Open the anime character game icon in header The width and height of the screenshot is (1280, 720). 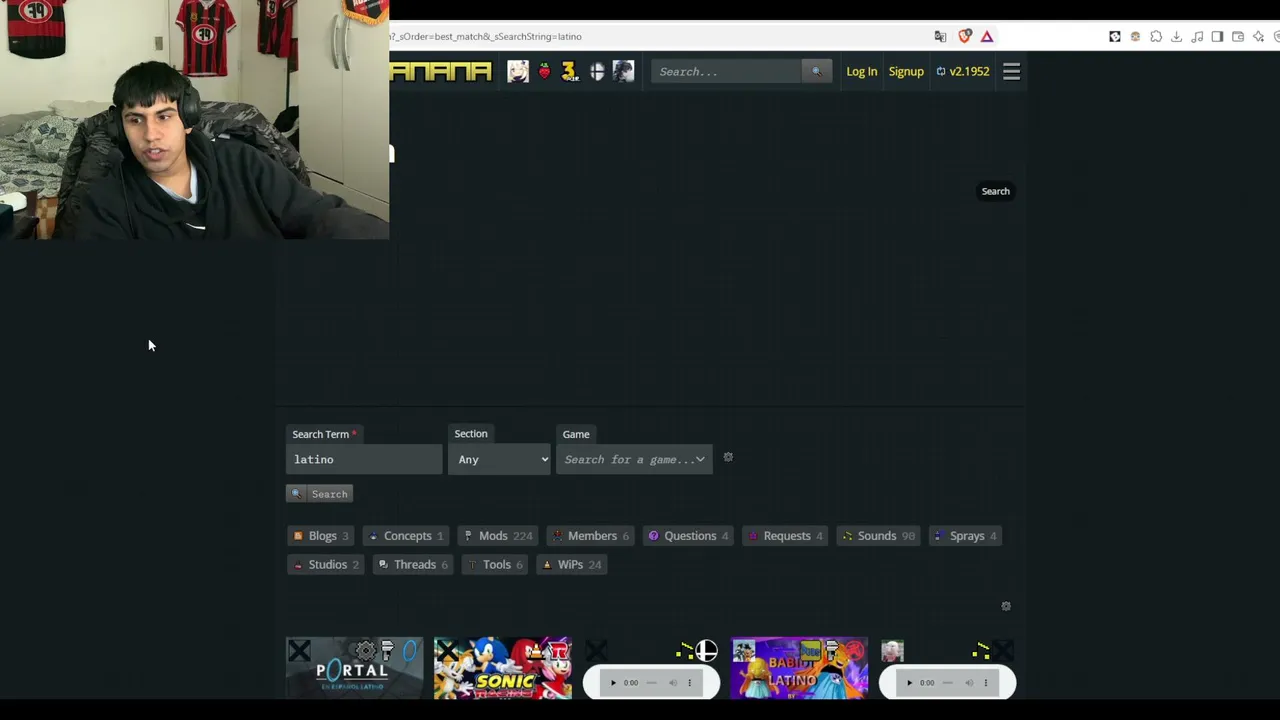tap(518, 71)
